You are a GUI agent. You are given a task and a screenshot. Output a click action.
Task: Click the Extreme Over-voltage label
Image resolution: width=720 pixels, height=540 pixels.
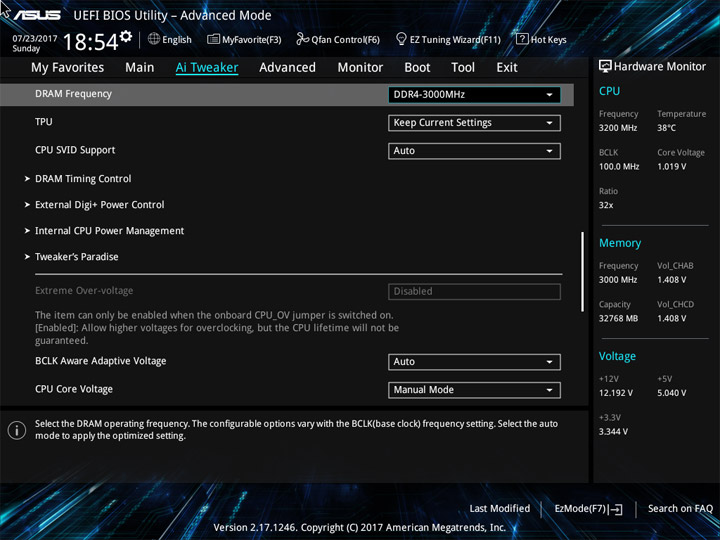(x=84, y=291)
